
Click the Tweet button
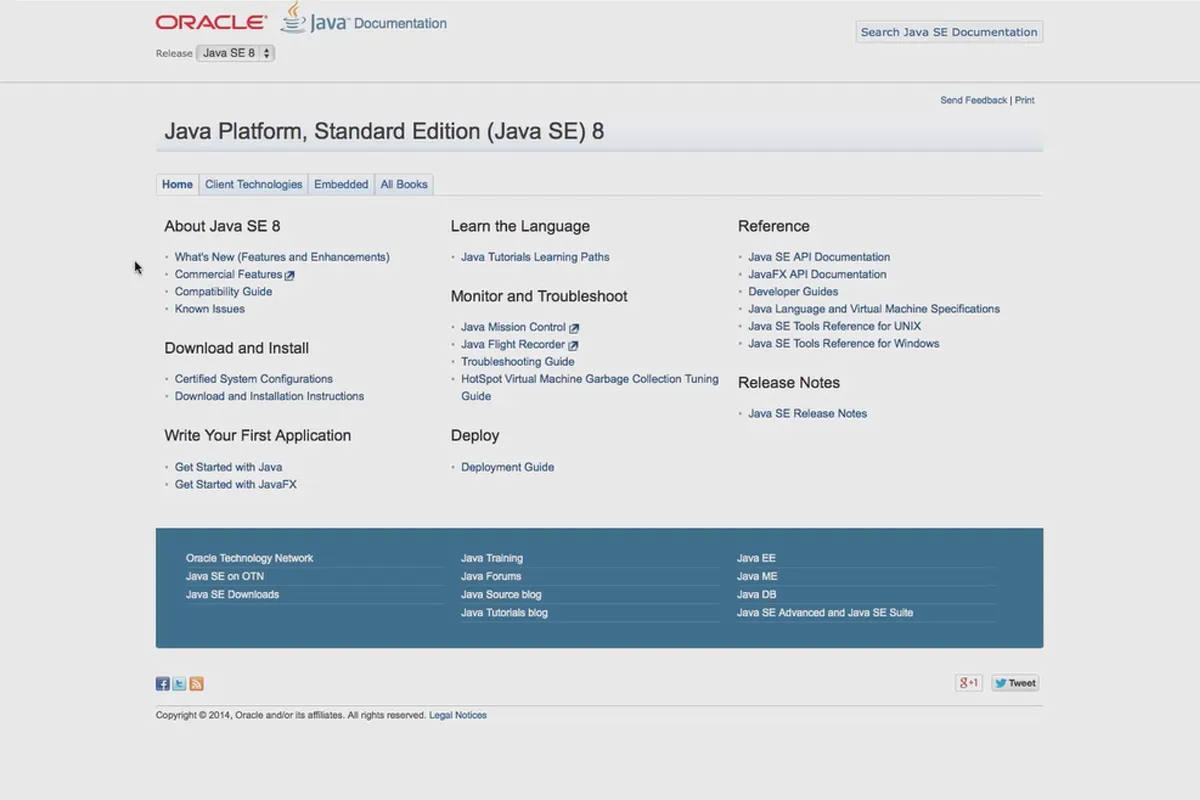[x=1015, y=683]
